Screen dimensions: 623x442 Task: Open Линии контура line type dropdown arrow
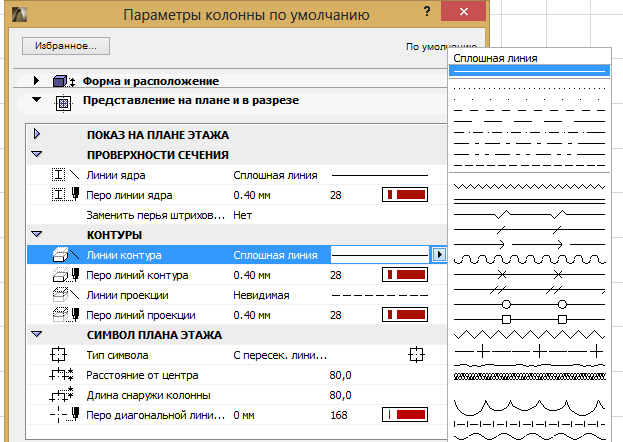pyautogui.click(x=439, y=255)
